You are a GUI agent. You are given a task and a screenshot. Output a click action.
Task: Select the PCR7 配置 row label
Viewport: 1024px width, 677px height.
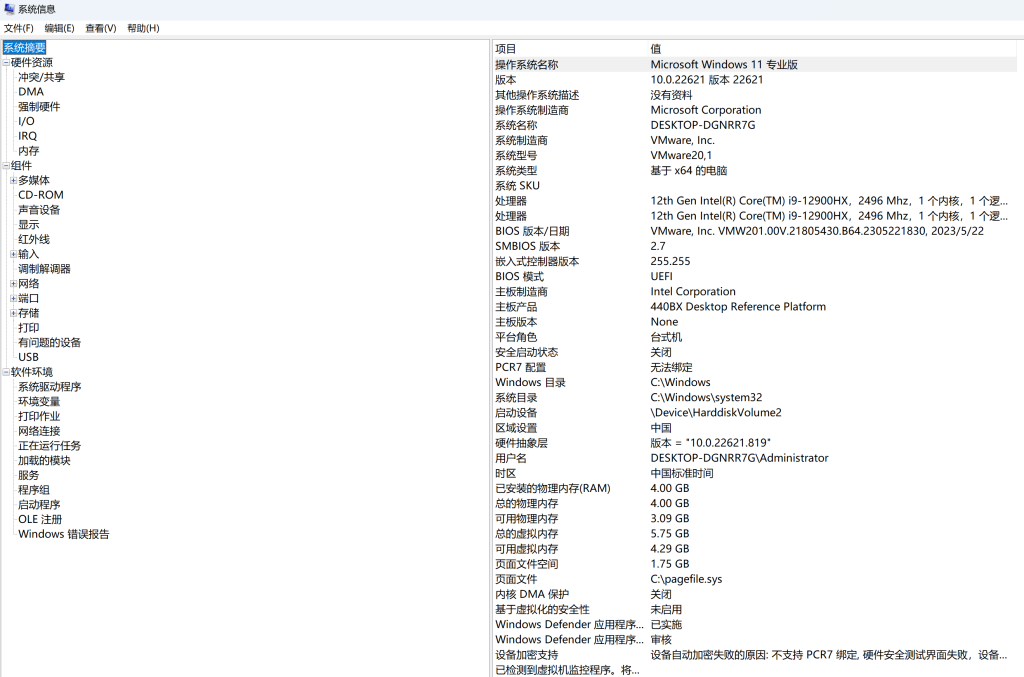point(520,368)
